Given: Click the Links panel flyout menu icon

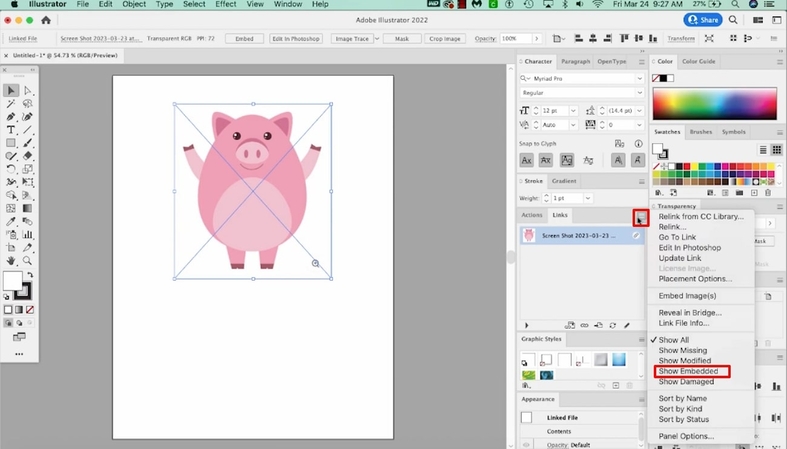Looking at the screenshot, I should (640, 216).
